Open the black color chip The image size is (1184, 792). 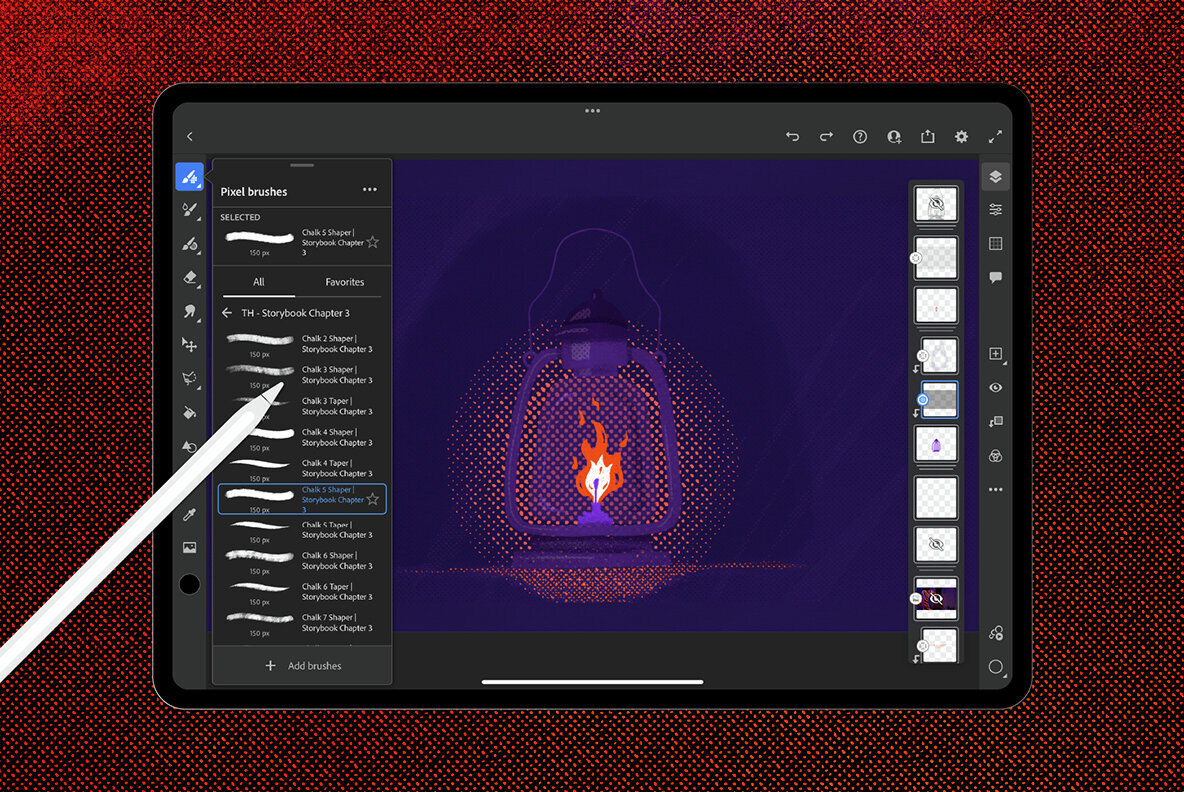[189, 584]
